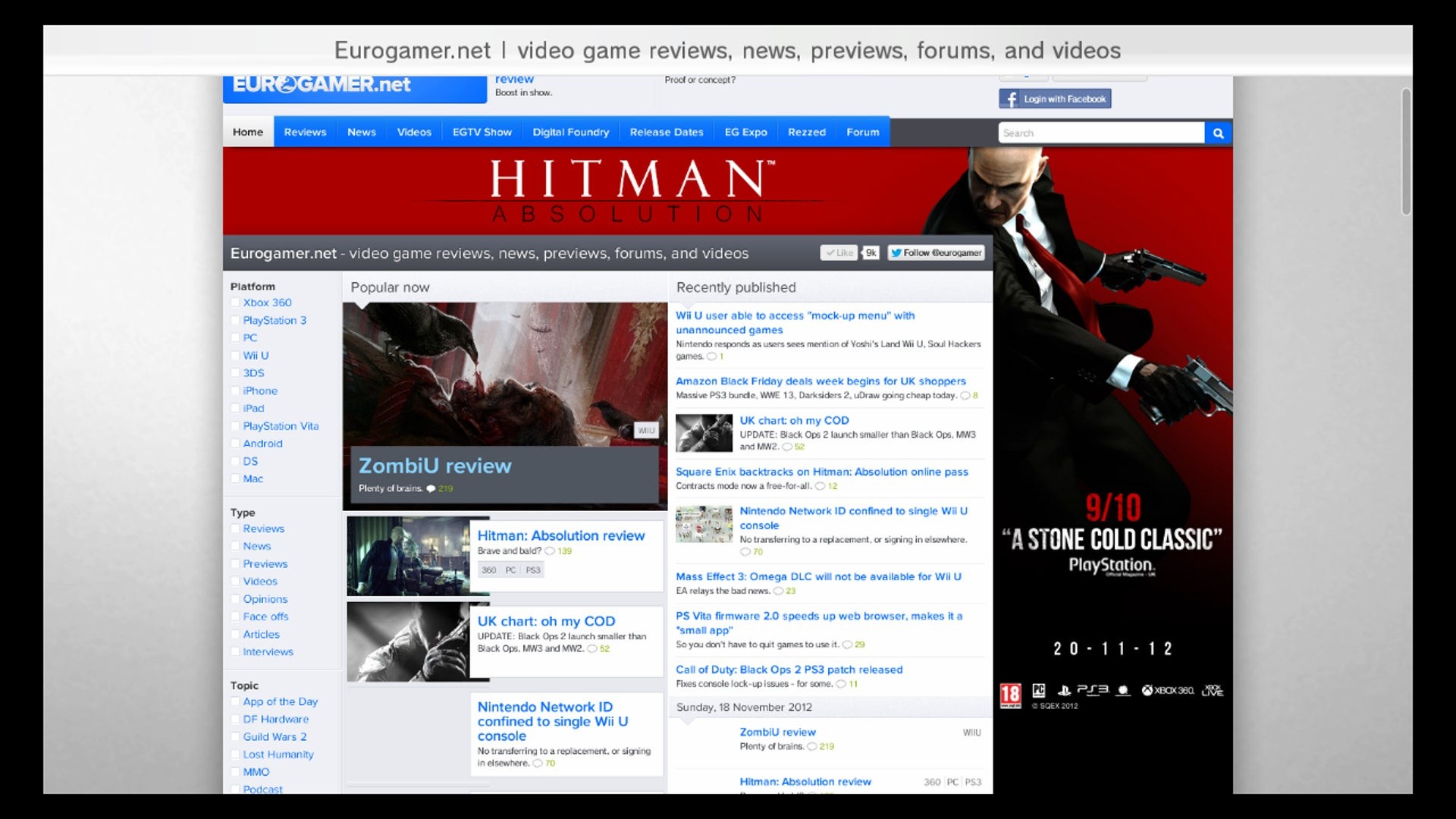Click the Twitter Follow @eurogamer button
This screenshot has width=1456, height=819.
tap(936, 253)
